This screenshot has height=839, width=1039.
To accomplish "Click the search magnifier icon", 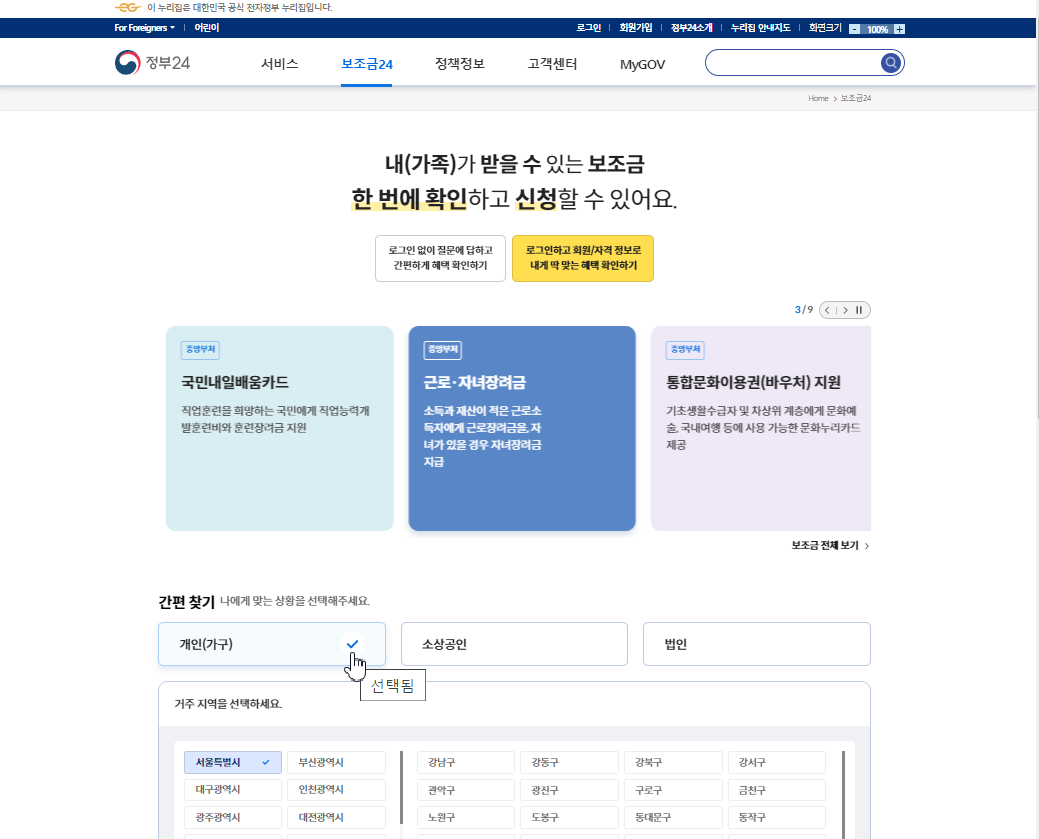I will (x=890, y=62).
